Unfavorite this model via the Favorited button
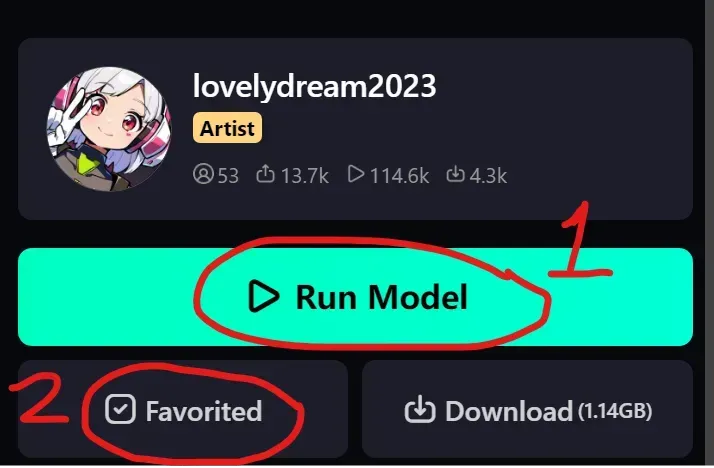Image resolution: width=714 pixels, height=468 pixels. point(183,409)
